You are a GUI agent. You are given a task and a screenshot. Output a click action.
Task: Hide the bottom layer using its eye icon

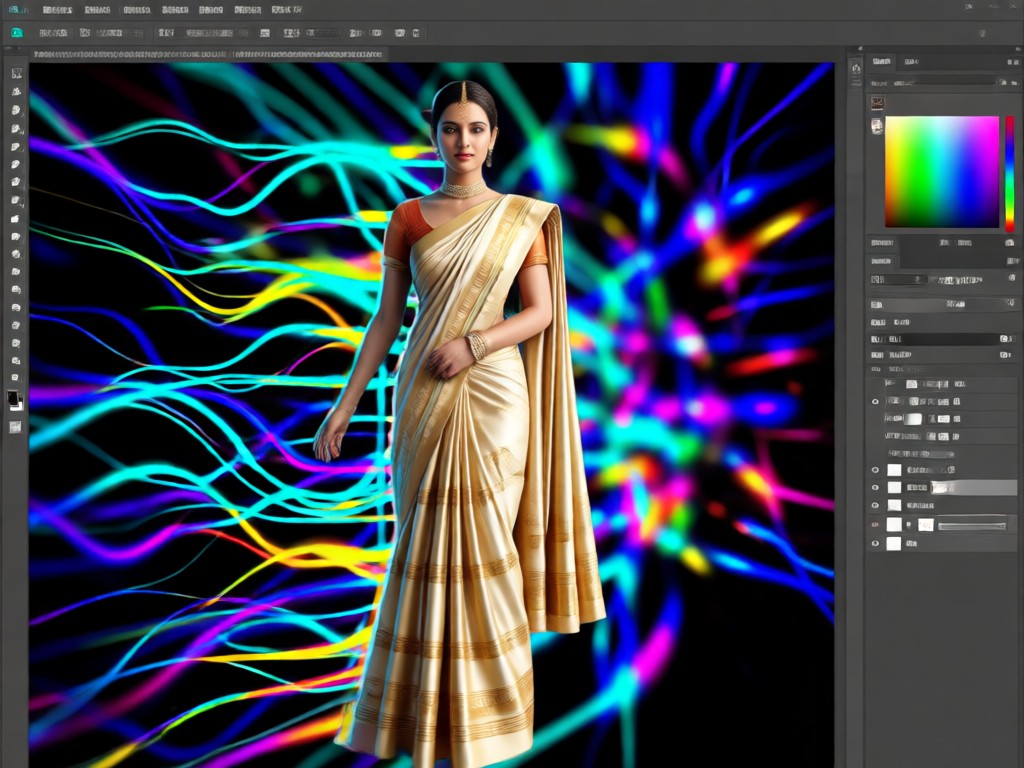pos(875,543)
